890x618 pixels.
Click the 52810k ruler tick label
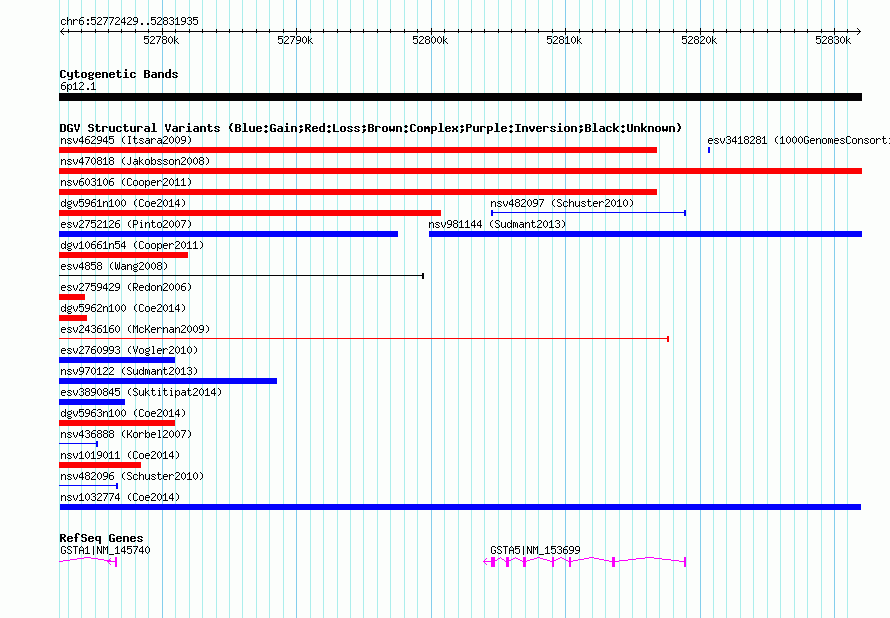point(564,40)
